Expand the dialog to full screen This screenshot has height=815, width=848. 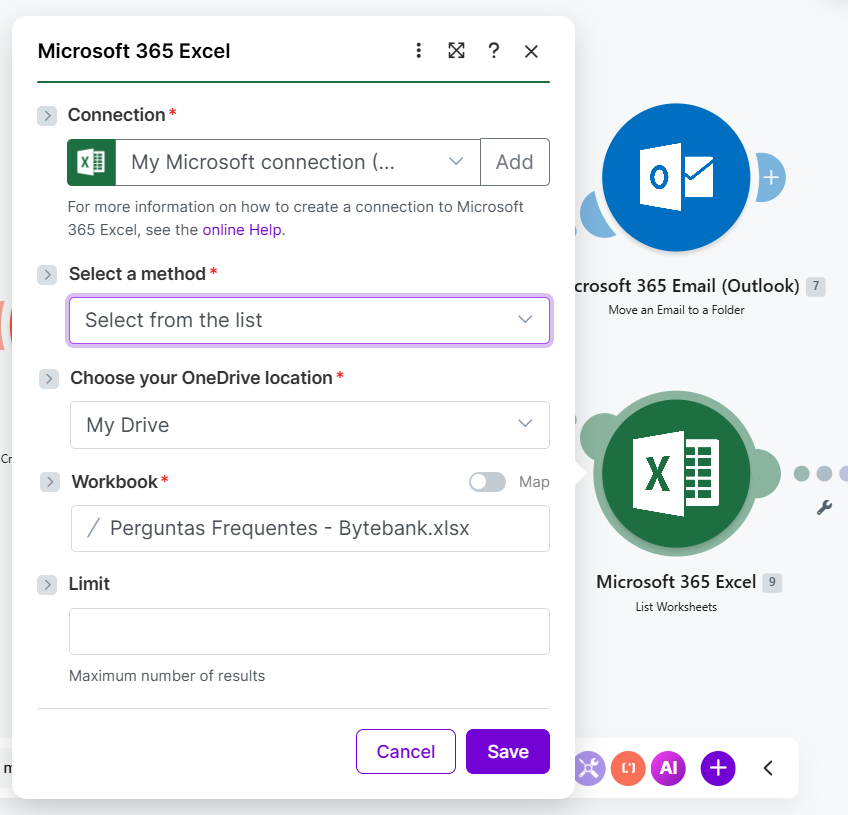(x=456, y=51)
